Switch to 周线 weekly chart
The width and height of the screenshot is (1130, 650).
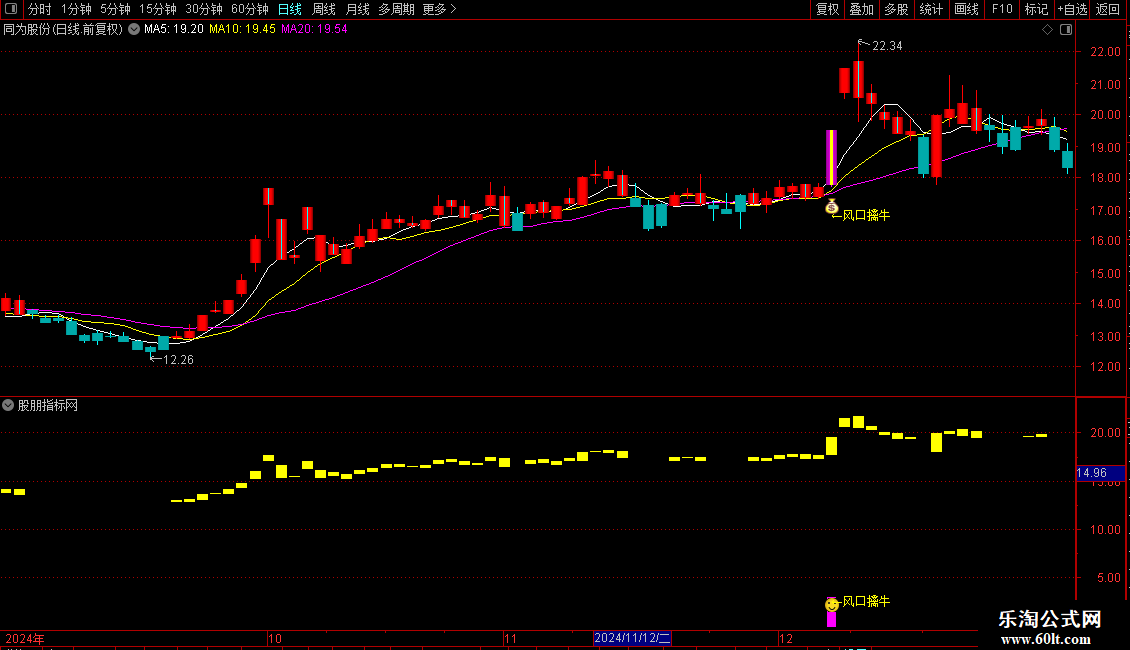point(324,9)
